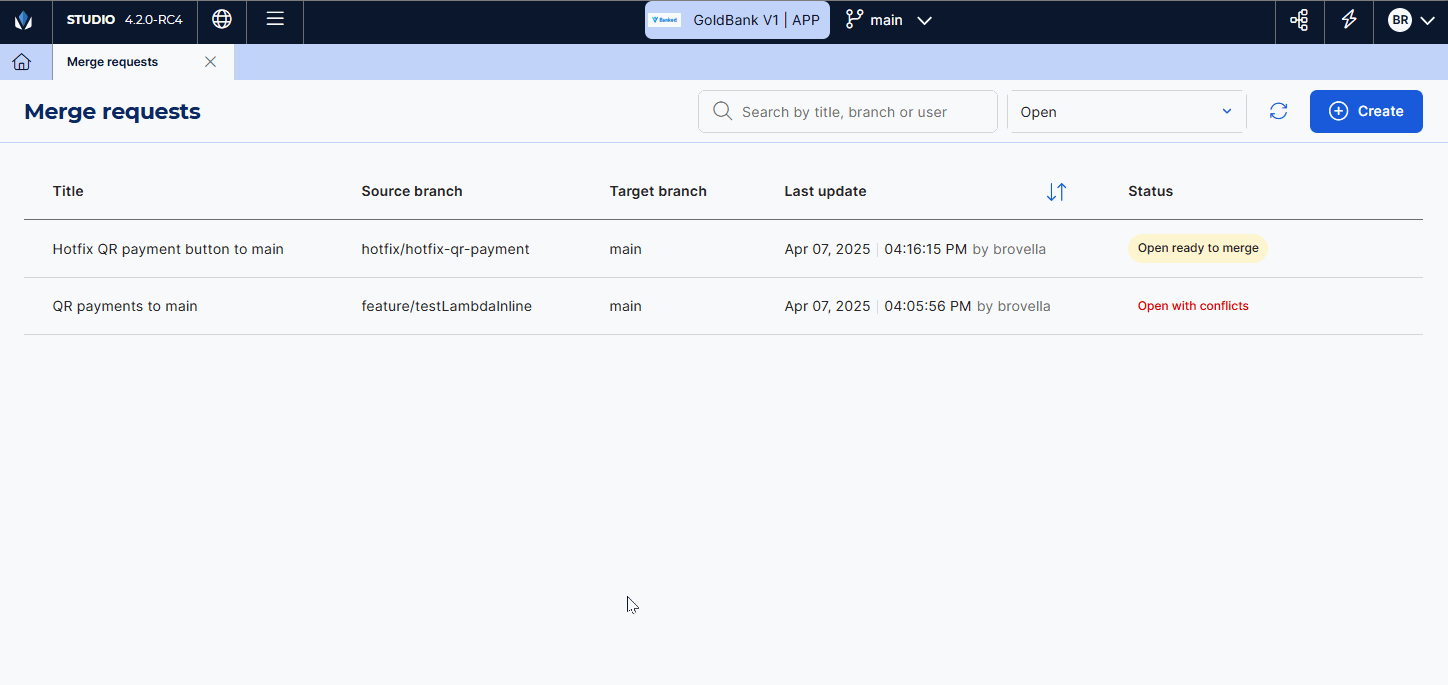Image resolution: width=1448 pixels, height=685 pixels.
Task: Click the home tab icon
Action: tap(22, 62)
